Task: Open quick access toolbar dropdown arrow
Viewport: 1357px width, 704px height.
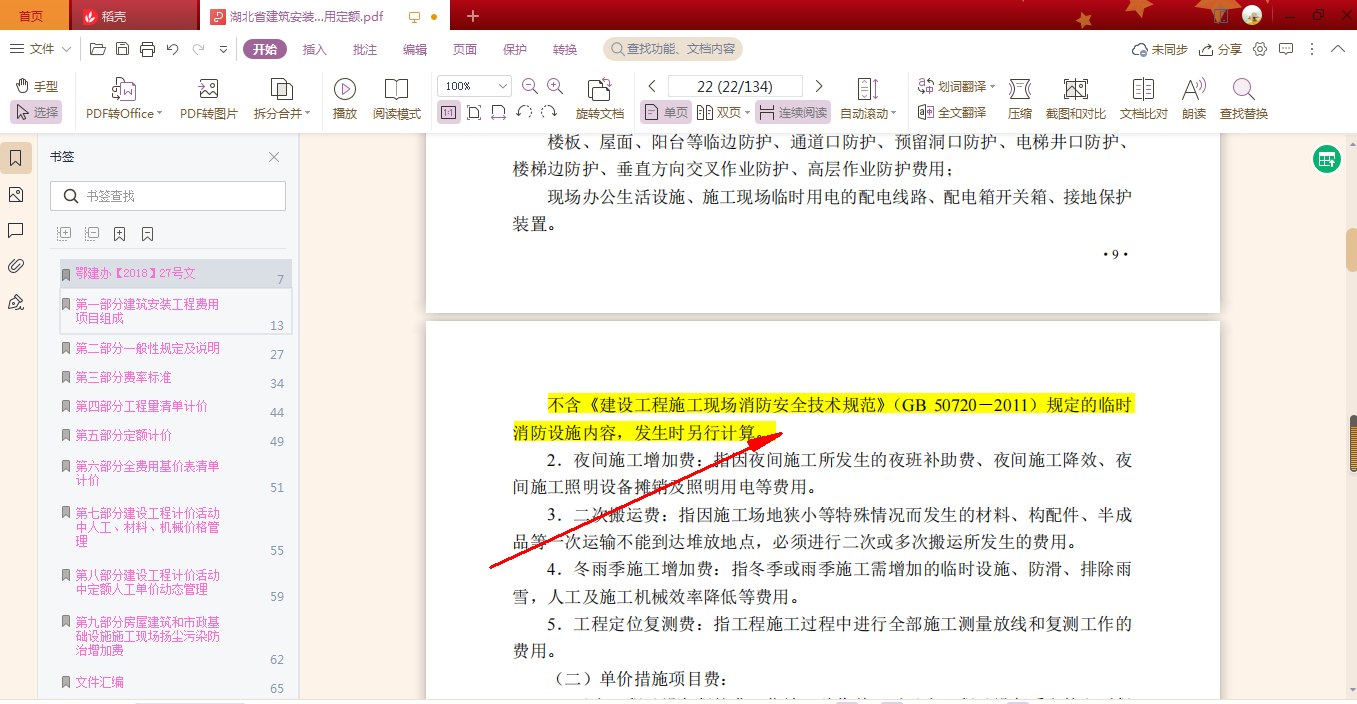Action: [223, 49]
